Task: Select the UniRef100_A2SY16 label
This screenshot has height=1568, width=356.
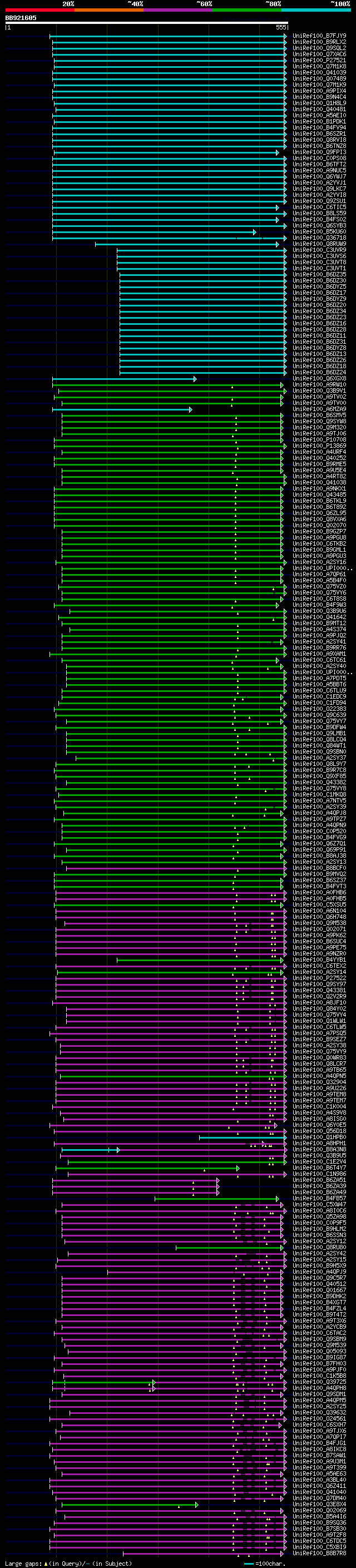Action: click(x=319, y=562)
